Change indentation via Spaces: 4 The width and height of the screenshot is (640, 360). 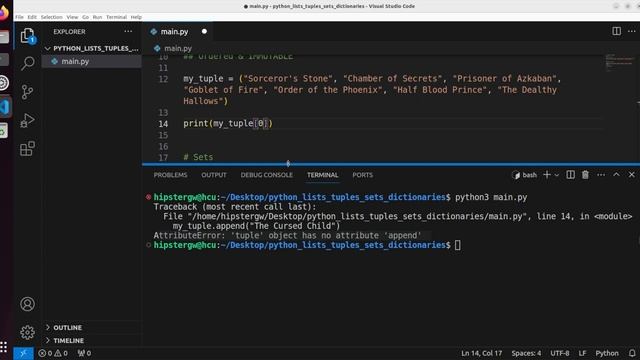point(526,353)
